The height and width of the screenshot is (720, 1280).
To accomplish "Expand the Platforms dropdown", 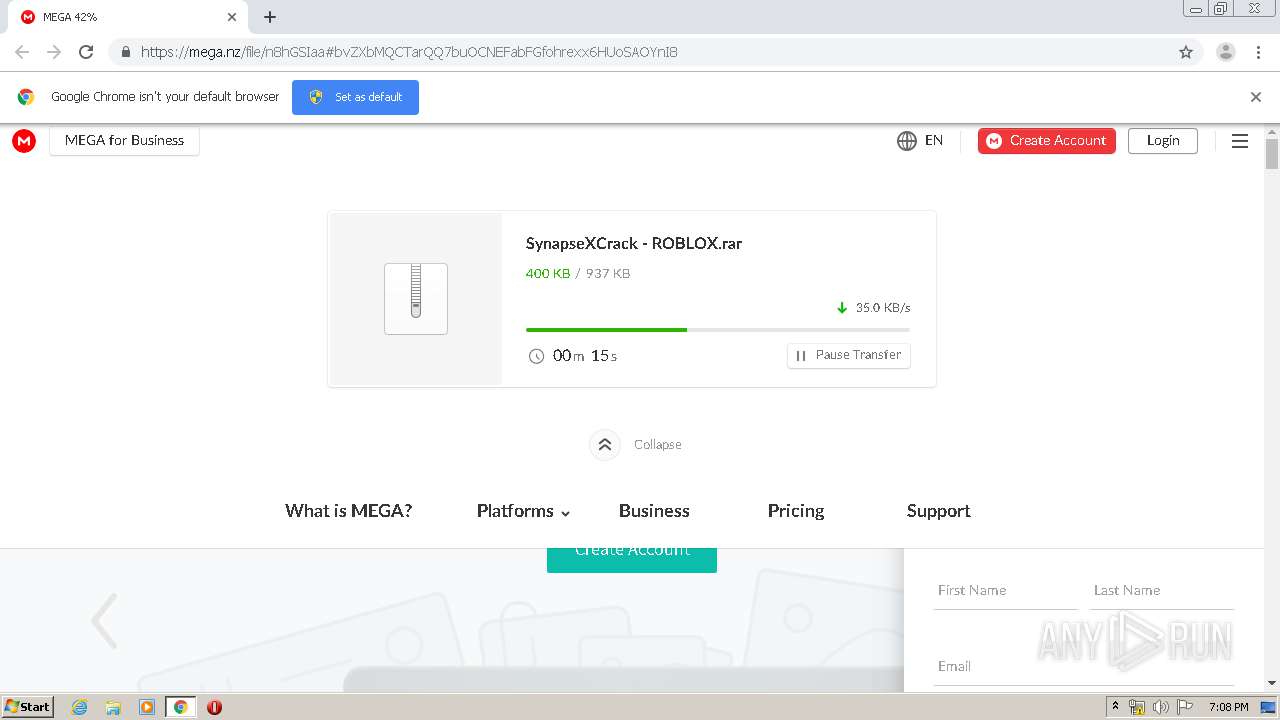I will pos(523,511).
